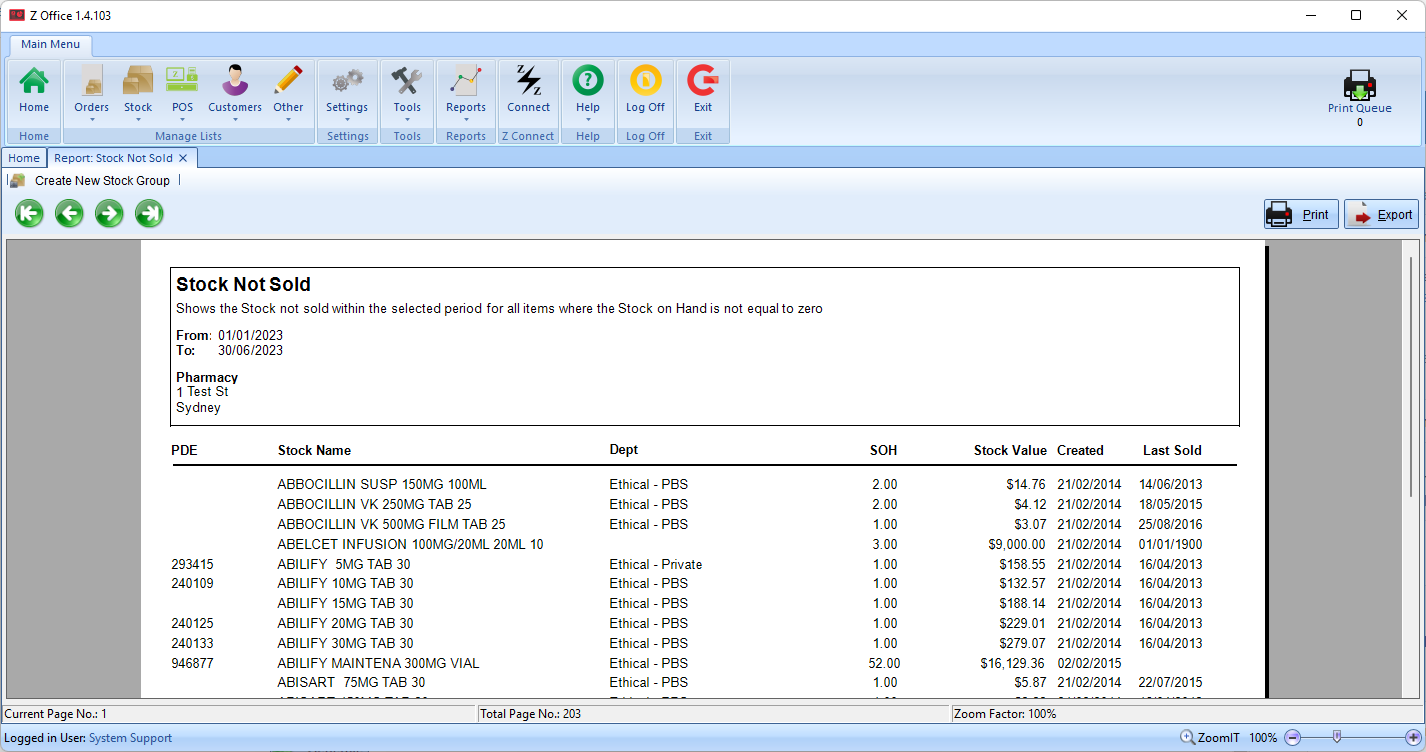Launch the Z Connect icon
Viewport: 1426px width, 752px height.
pos(528,80)
